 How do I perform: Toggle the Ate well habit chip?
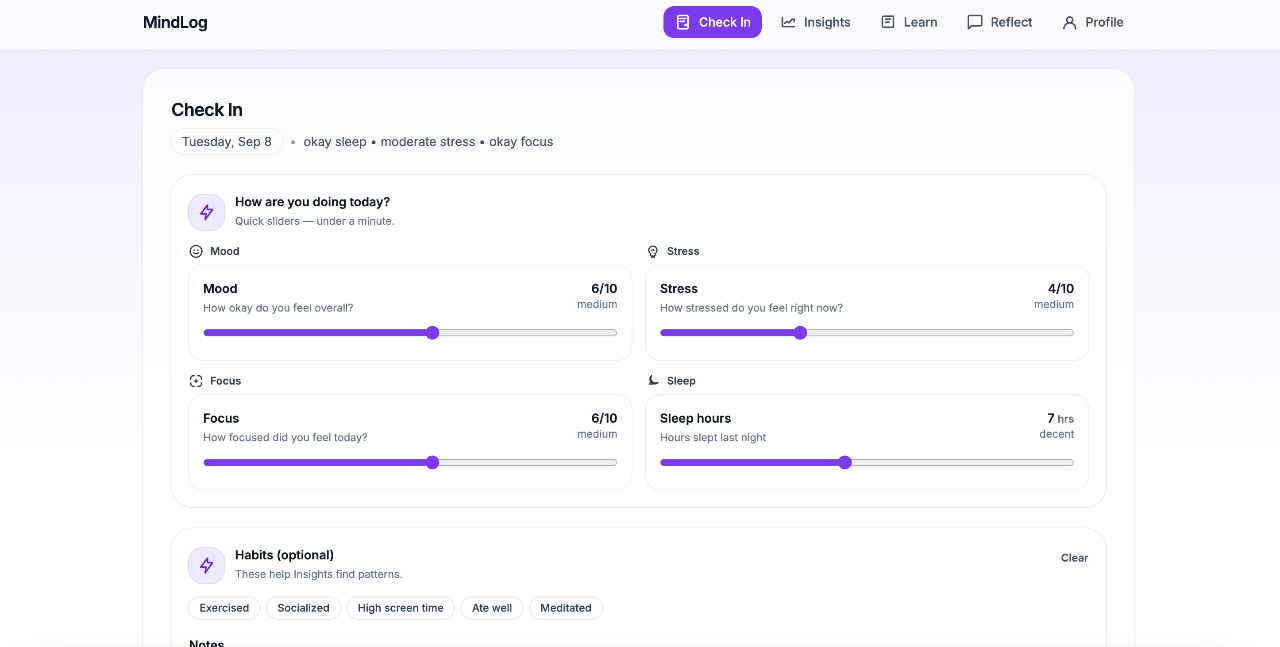[x=492, y=608]
